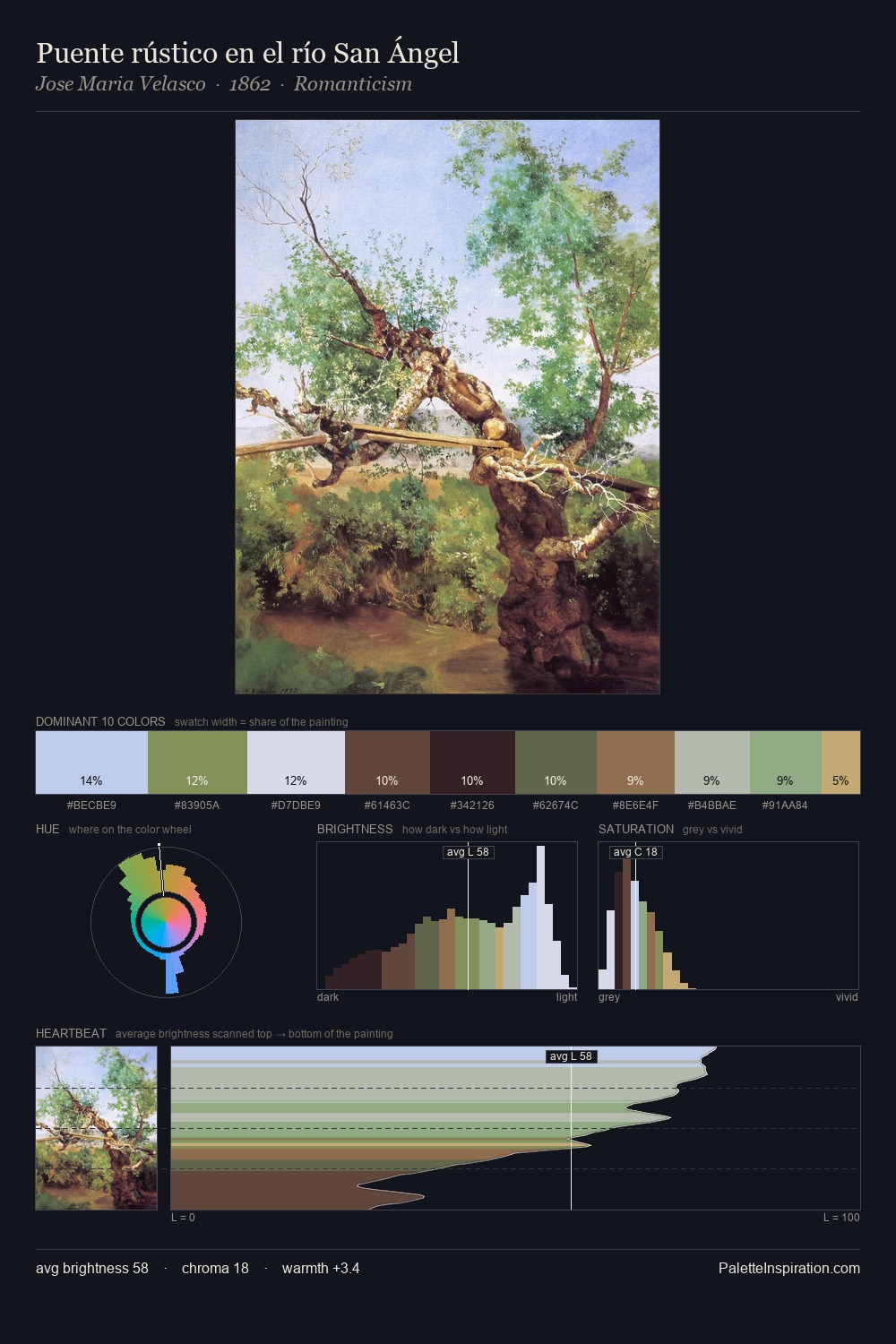The height and width of the screenshot is (1344, 896).
Task: Open the PaletteInspiration.com link
Action: (x=789, y=1268)
